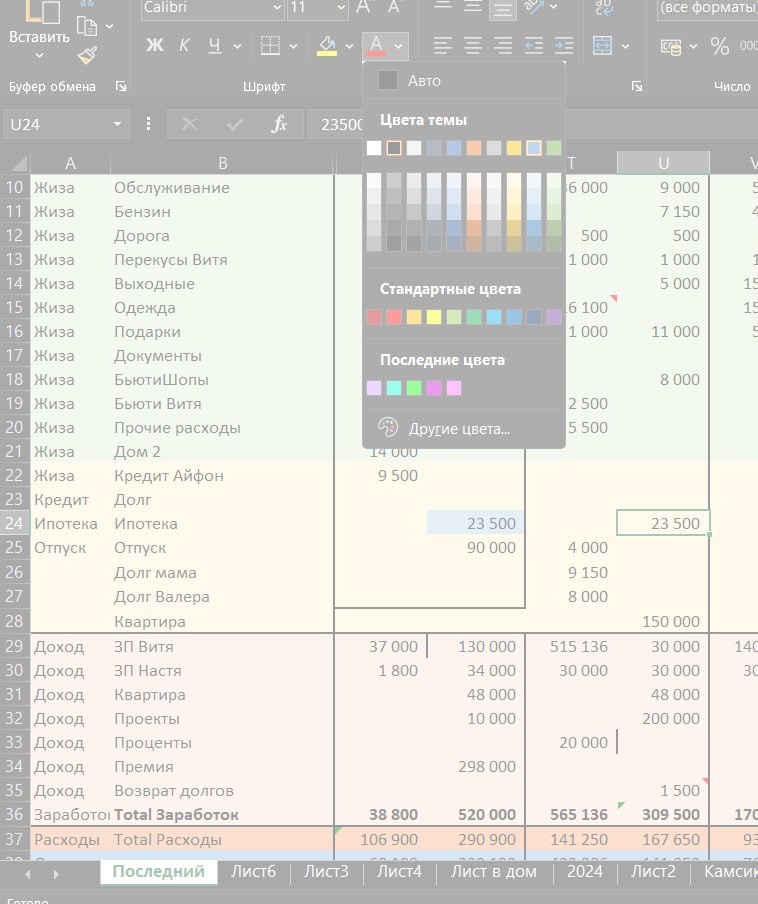Switch to the Последний sheet tab
Image resolution: width=758 pixels, height=904 pixels.
click(159, 871)
